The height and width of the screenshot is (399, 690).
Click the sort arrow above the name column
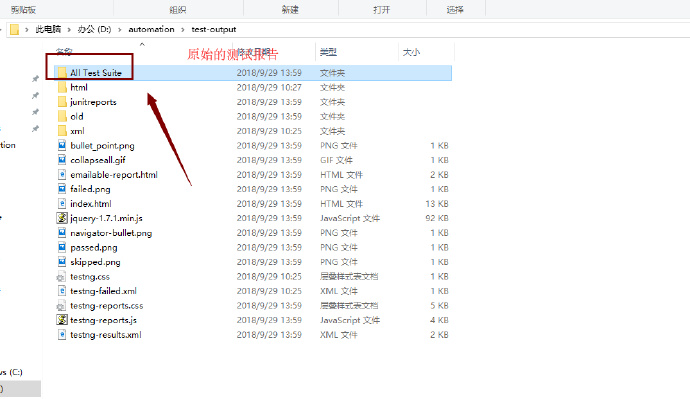pos(142,44)
